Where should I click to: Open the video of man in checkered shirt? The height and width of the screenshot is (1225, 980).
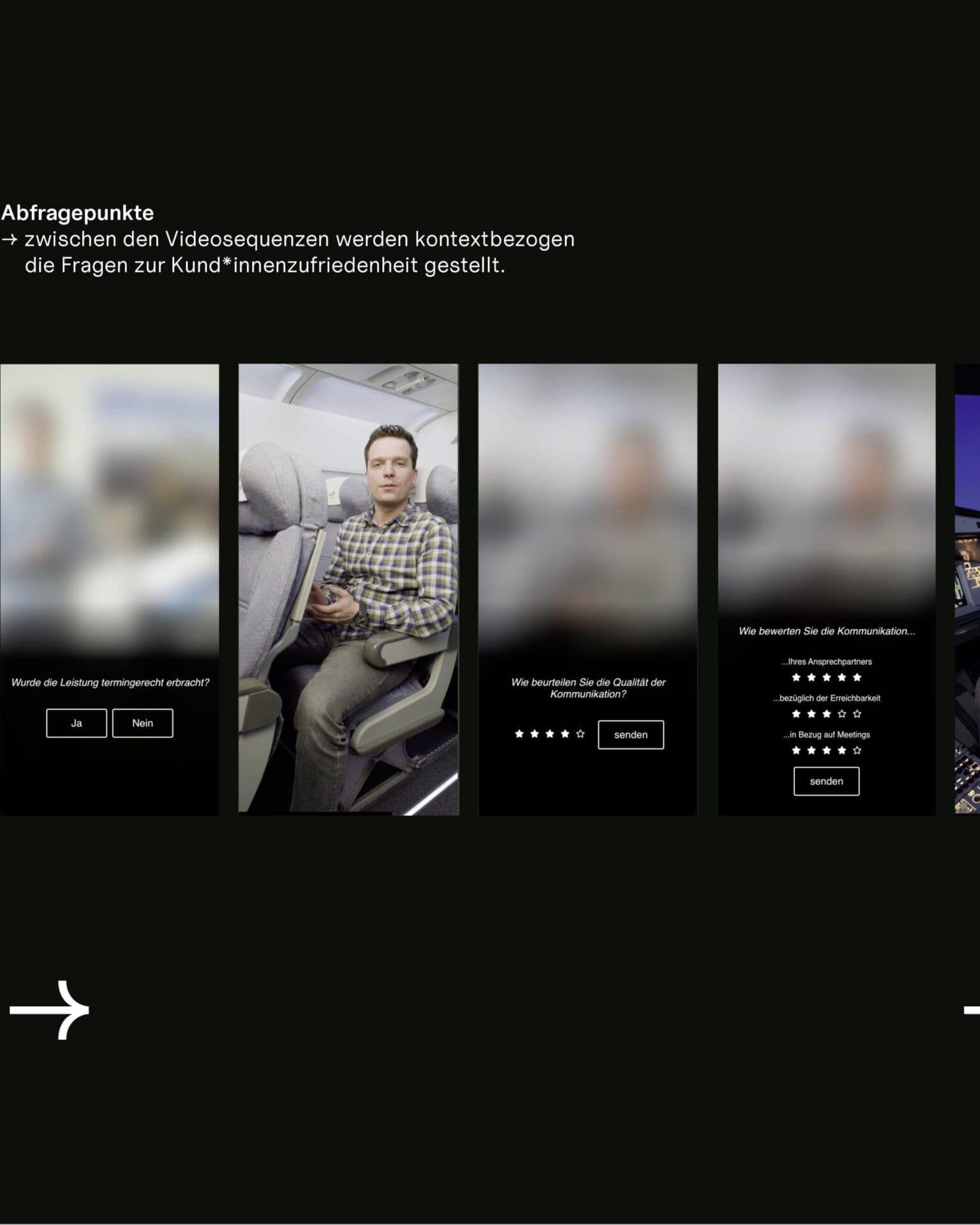(x=348, y=589)
